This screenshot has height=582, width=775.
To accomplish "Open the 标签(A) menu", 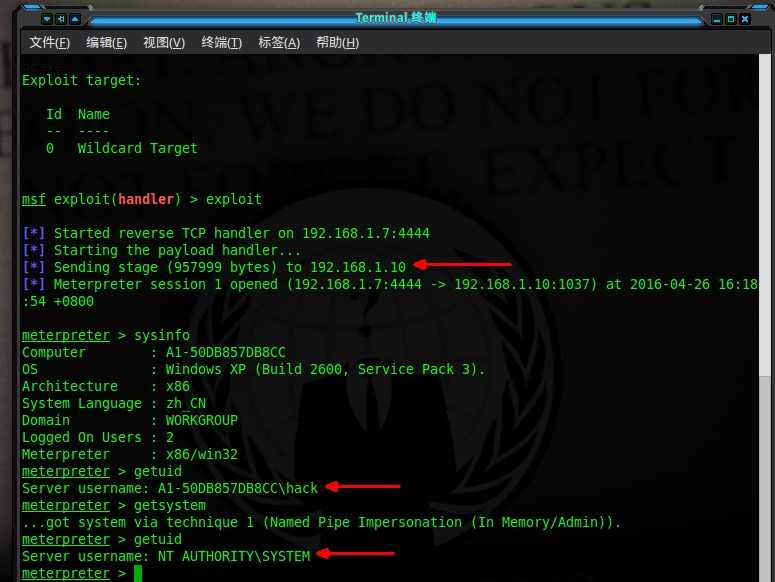I will click(279, 42).
